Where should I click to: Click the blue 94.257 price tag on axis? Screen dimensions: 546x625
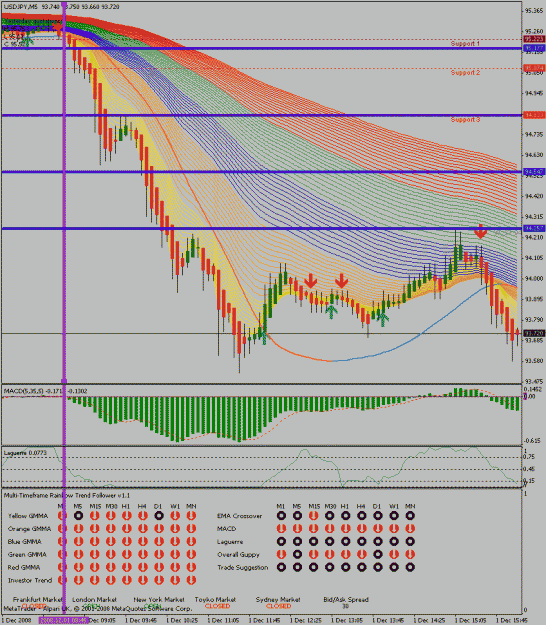click(534, 228)
